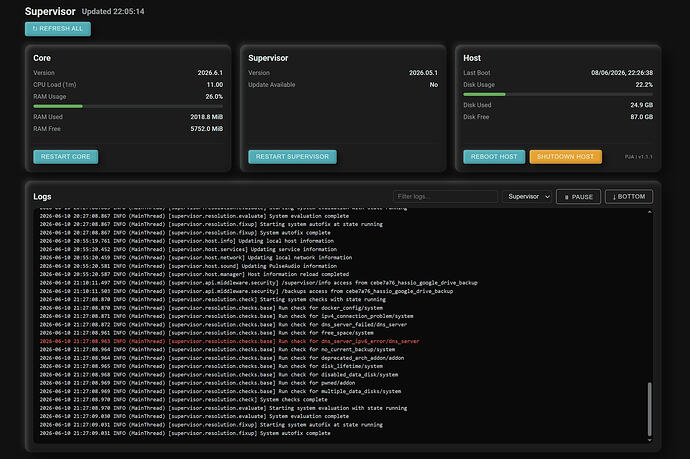690x459 pixels.
Task: Click the Core card title
Action: pyautogui.click(x=42, y=58)
